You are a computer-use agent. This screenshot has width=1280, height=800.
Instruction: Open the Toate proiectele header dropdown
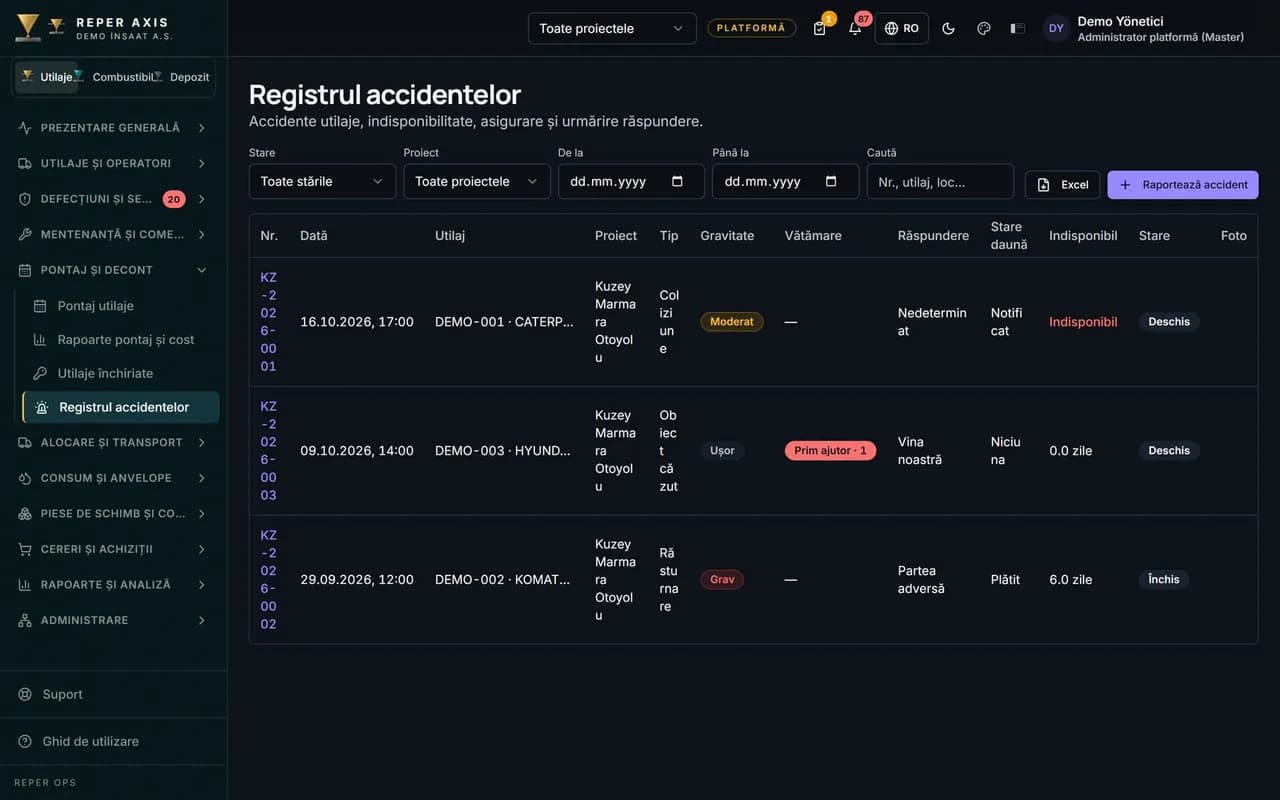(612, 28)
